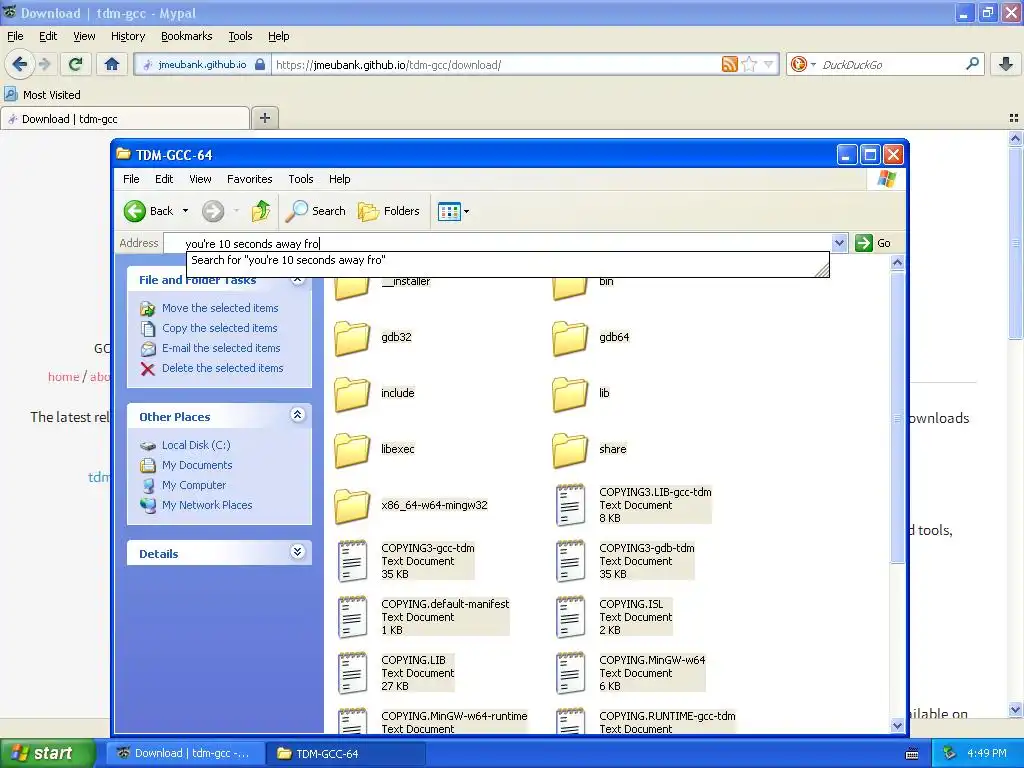Click the green Go arrow button
The height and width of the screenshot is (768, 1024).
[x=864, y=243]
